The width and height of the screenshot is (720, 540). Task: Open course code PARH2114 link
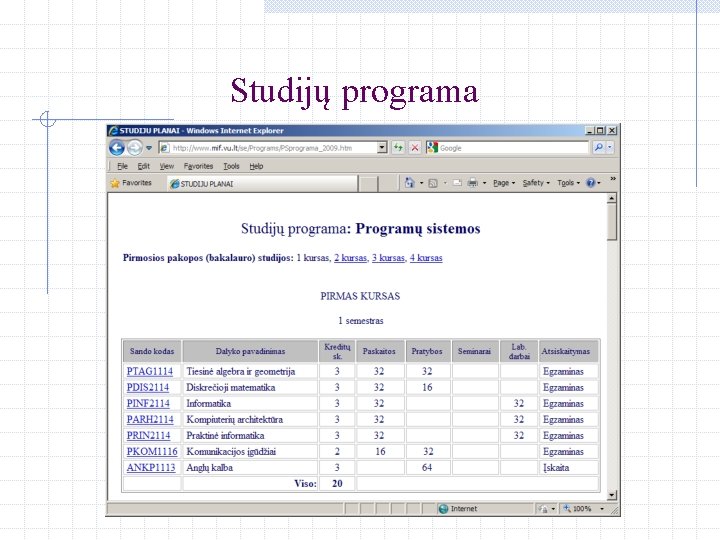pos(150,420)
